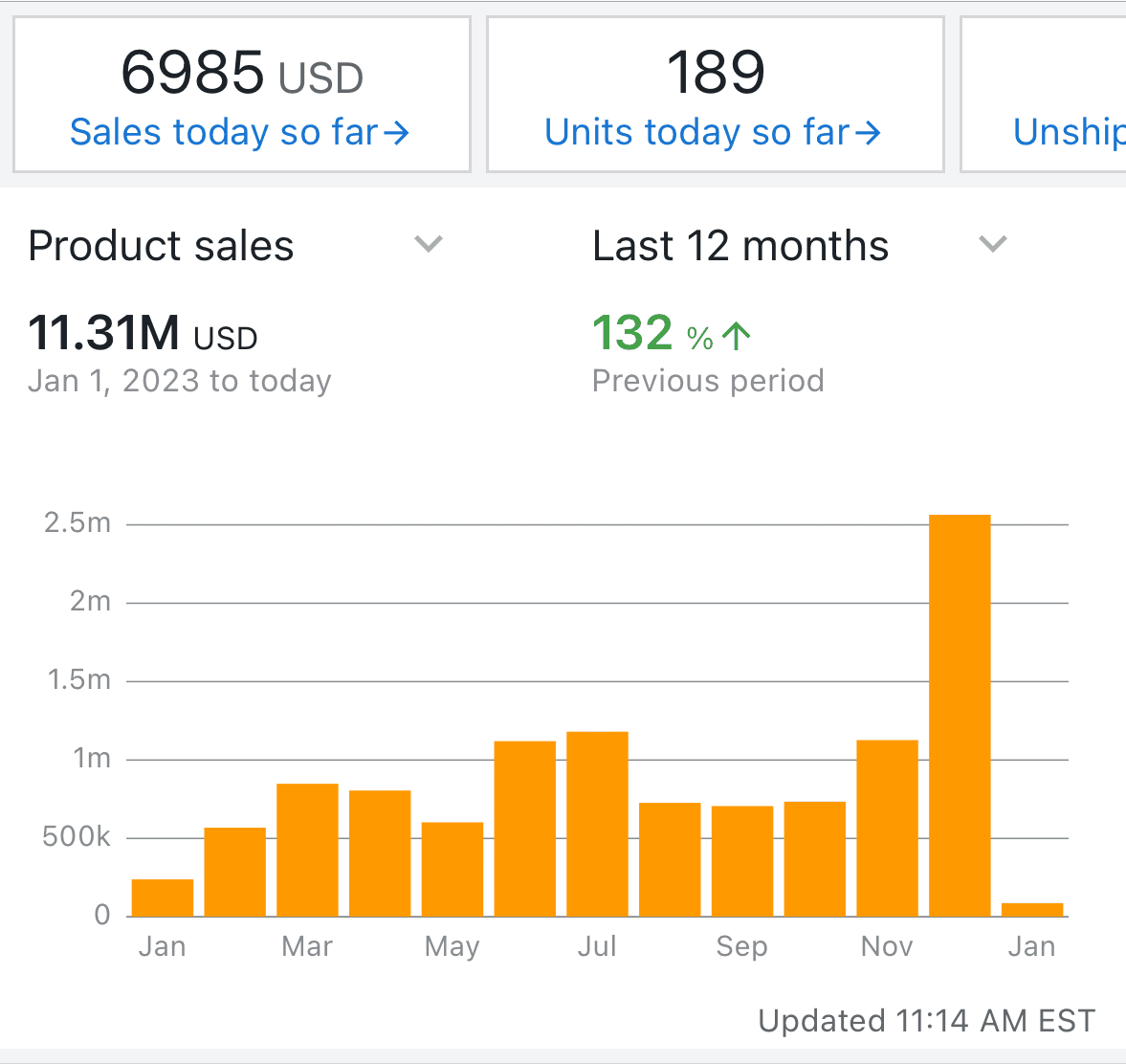
Task: Click the 6985 USD sales figure
Action: coord(241,74)
